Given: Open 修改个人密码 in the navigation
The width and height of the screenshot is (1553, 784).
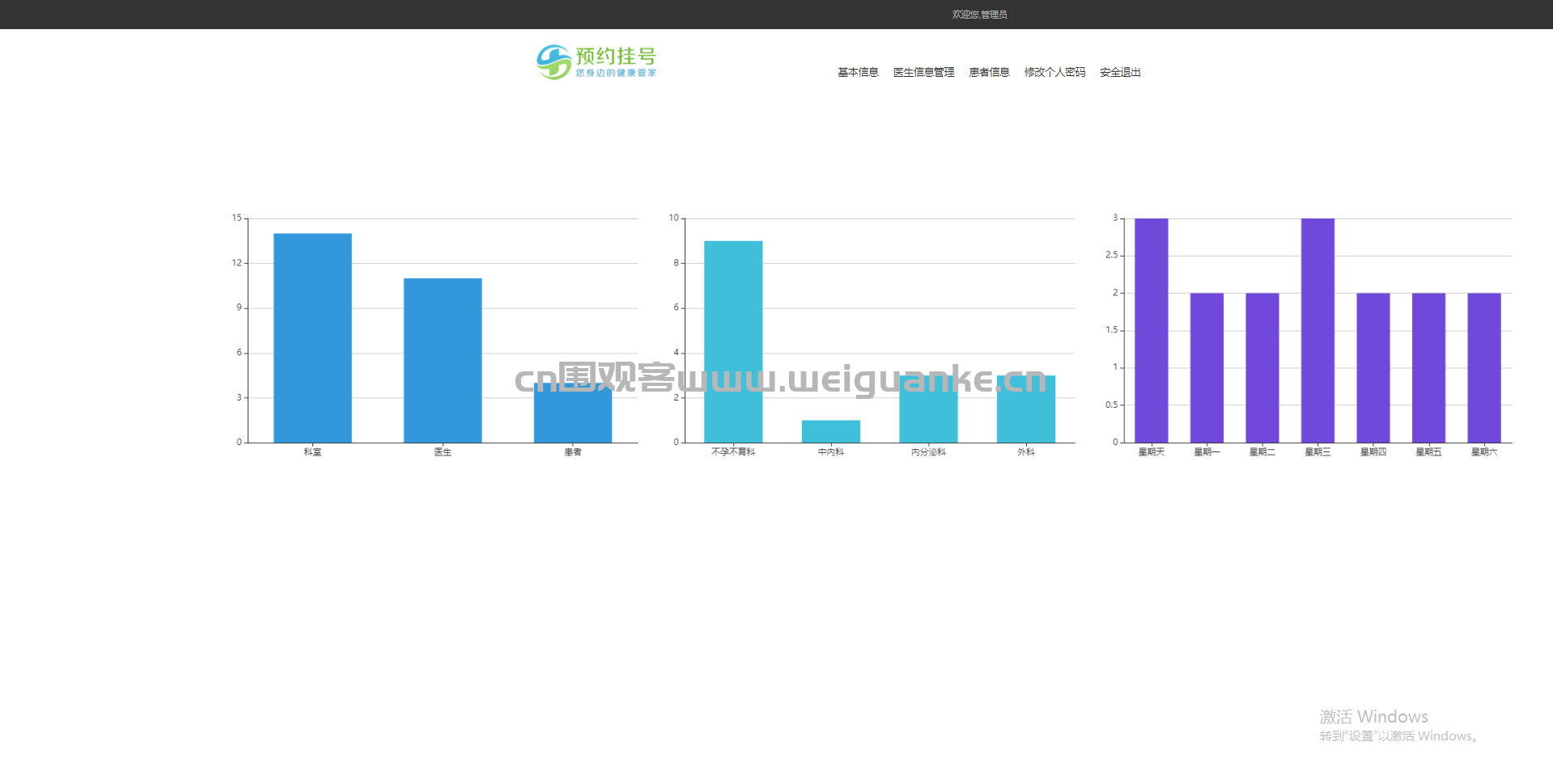Looking at the screenshot, I should point(1054,73).
